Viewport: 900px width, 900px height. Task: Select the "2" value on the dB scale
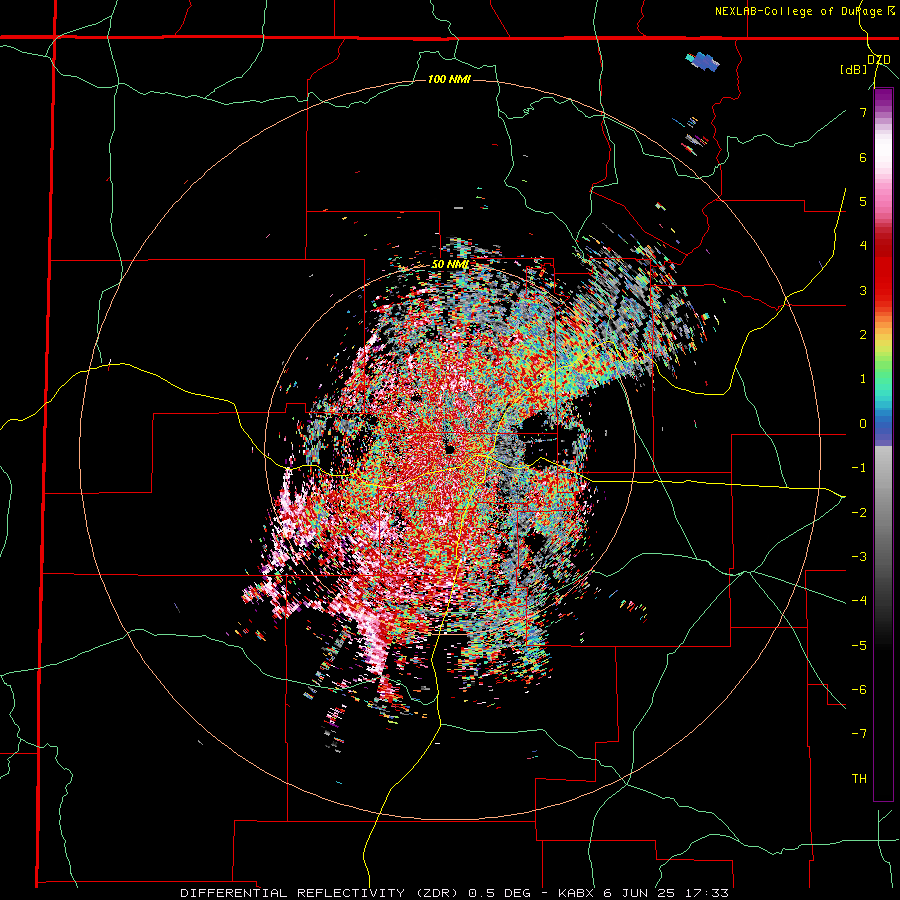pos(863,335)
